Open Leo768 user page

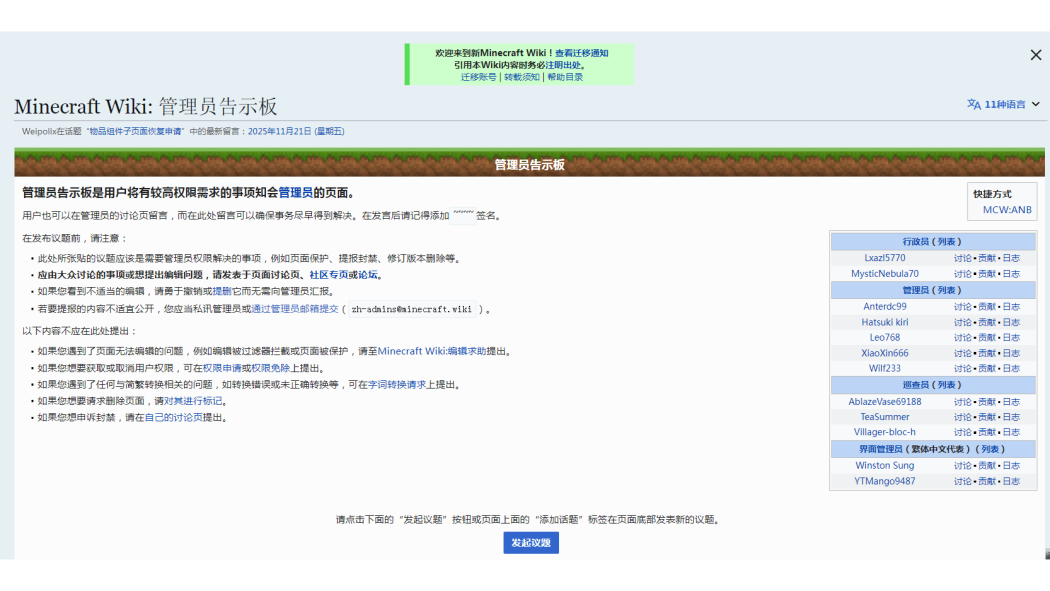coord(885,338)
